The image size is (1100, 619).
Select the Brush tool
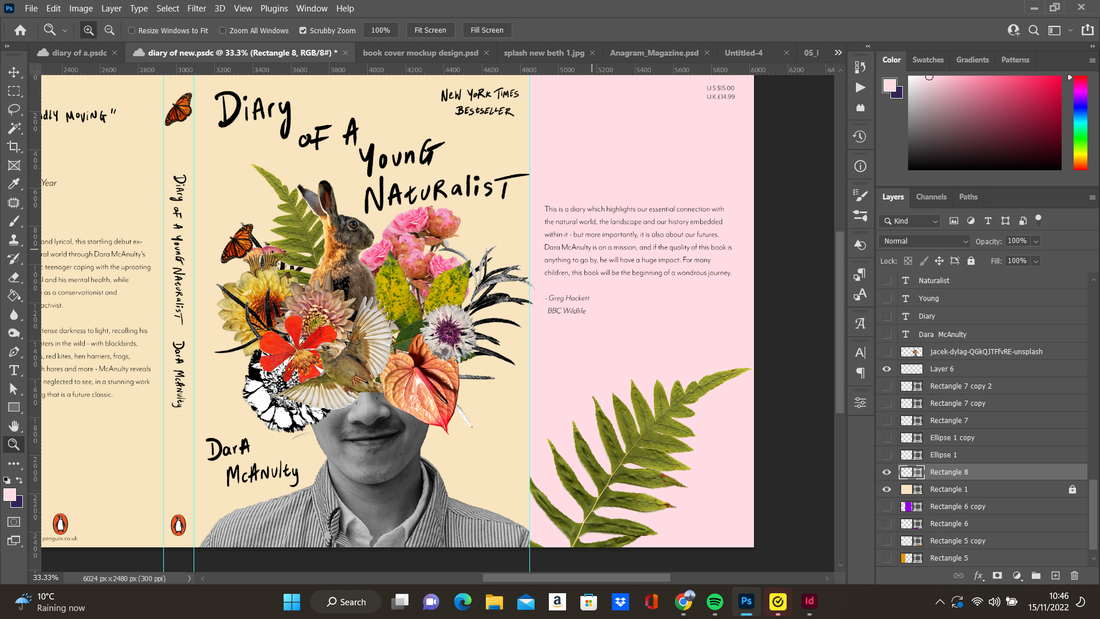13,221
